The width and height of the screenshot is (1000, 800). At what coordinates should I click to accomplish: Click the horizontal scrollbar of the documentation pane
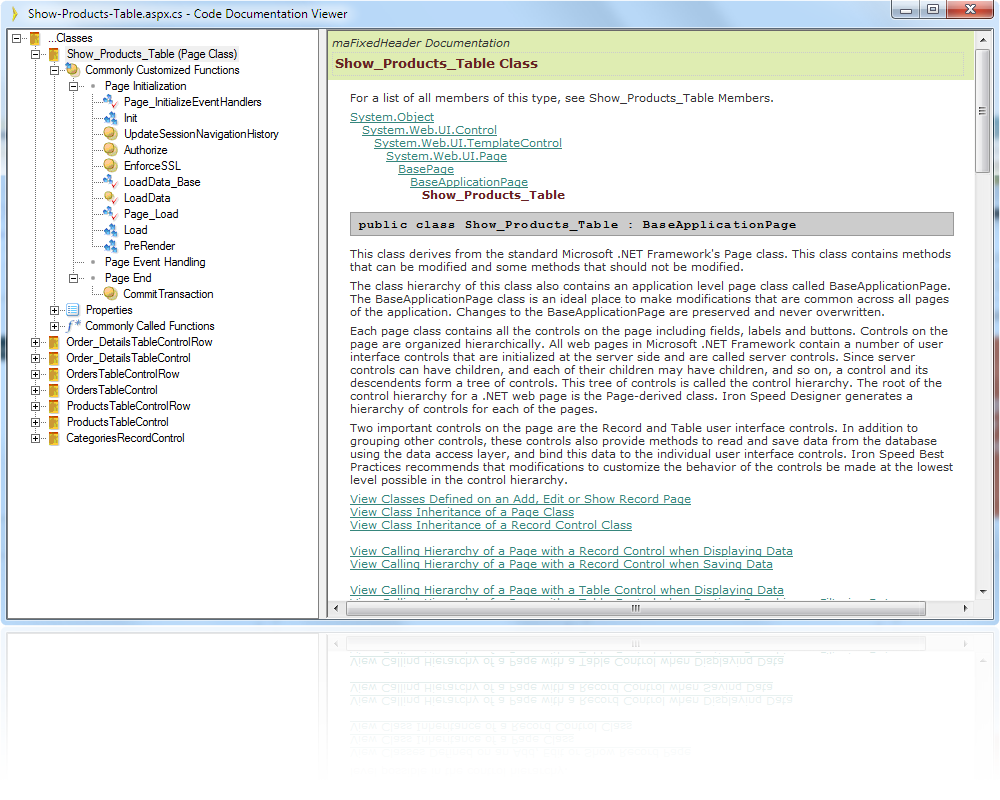636,608
